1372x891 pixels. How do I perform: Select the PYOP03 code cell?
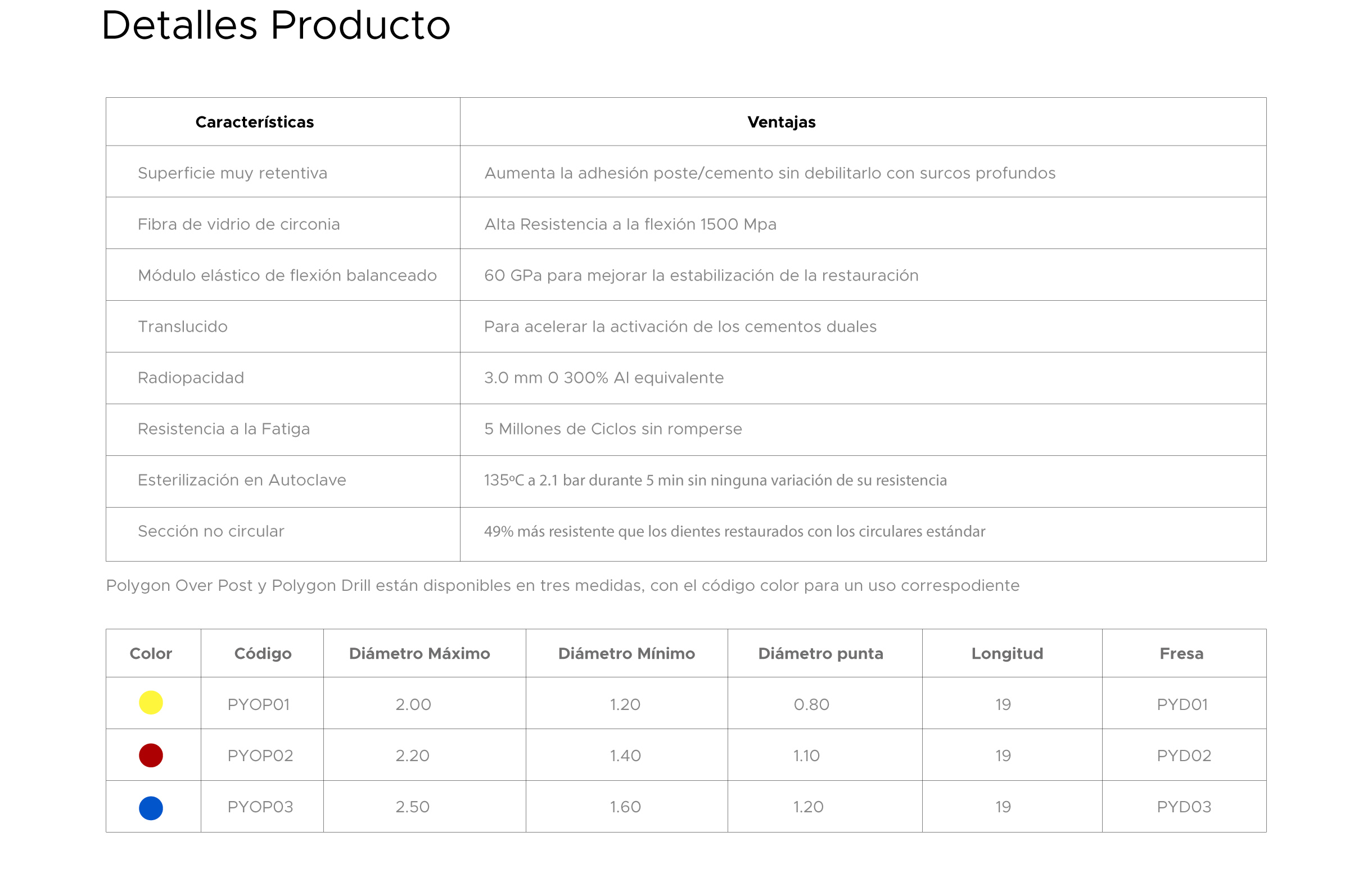[x=260, y=807]
